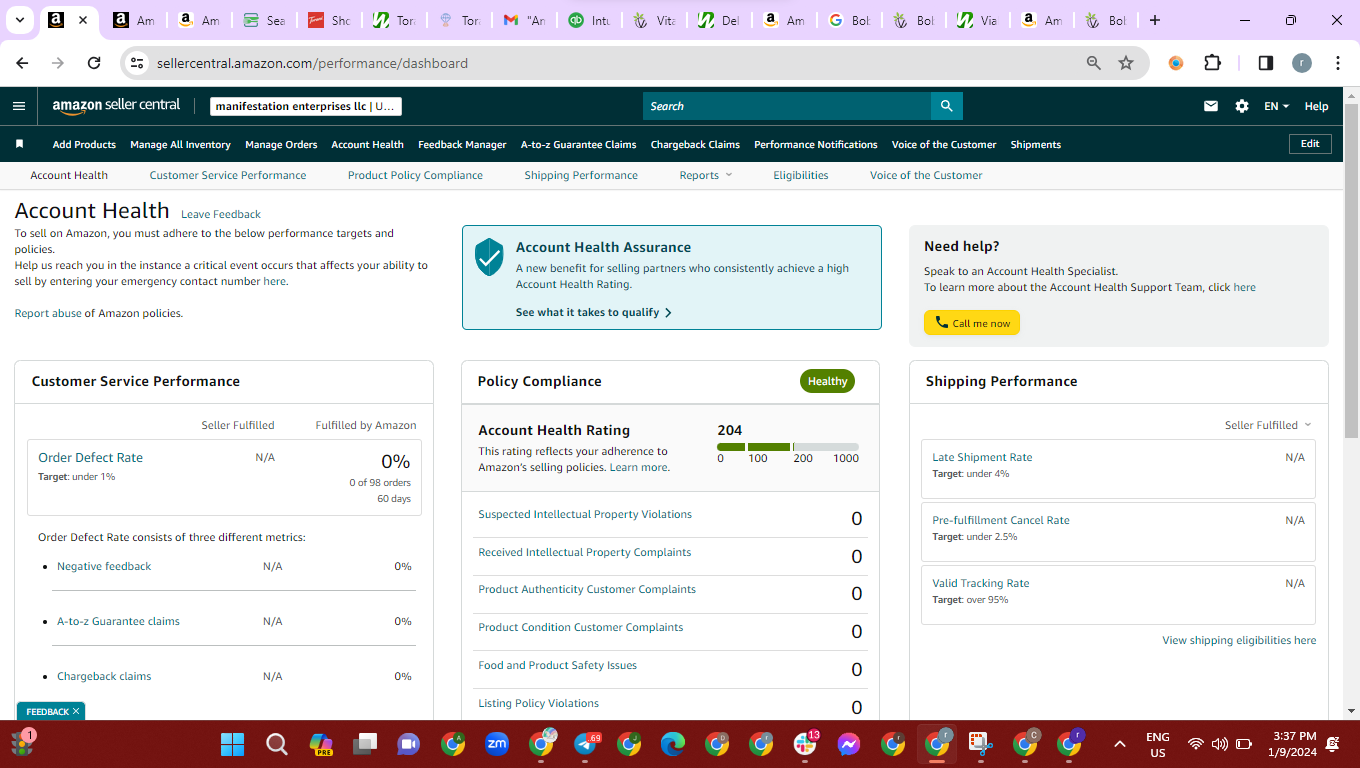Open Telegram from the taskbar
The width and height of the screenshot is (1360, 768).
(x=585, y=744)
